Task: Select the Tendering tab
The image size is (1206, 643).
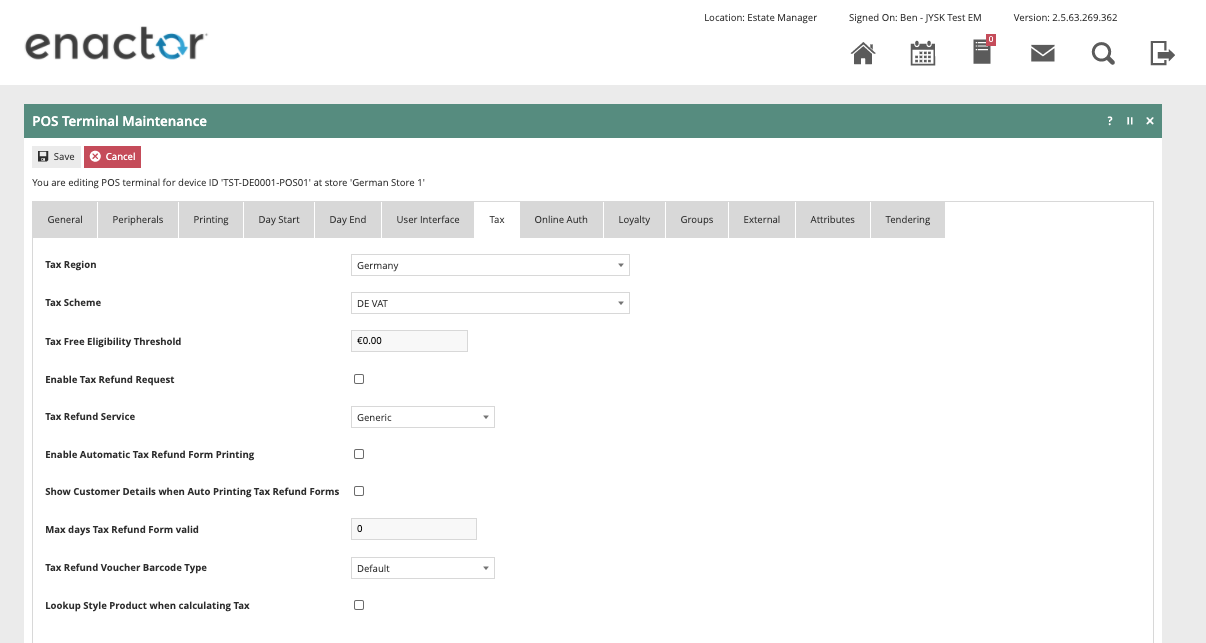Action: (x=907, y=220)
